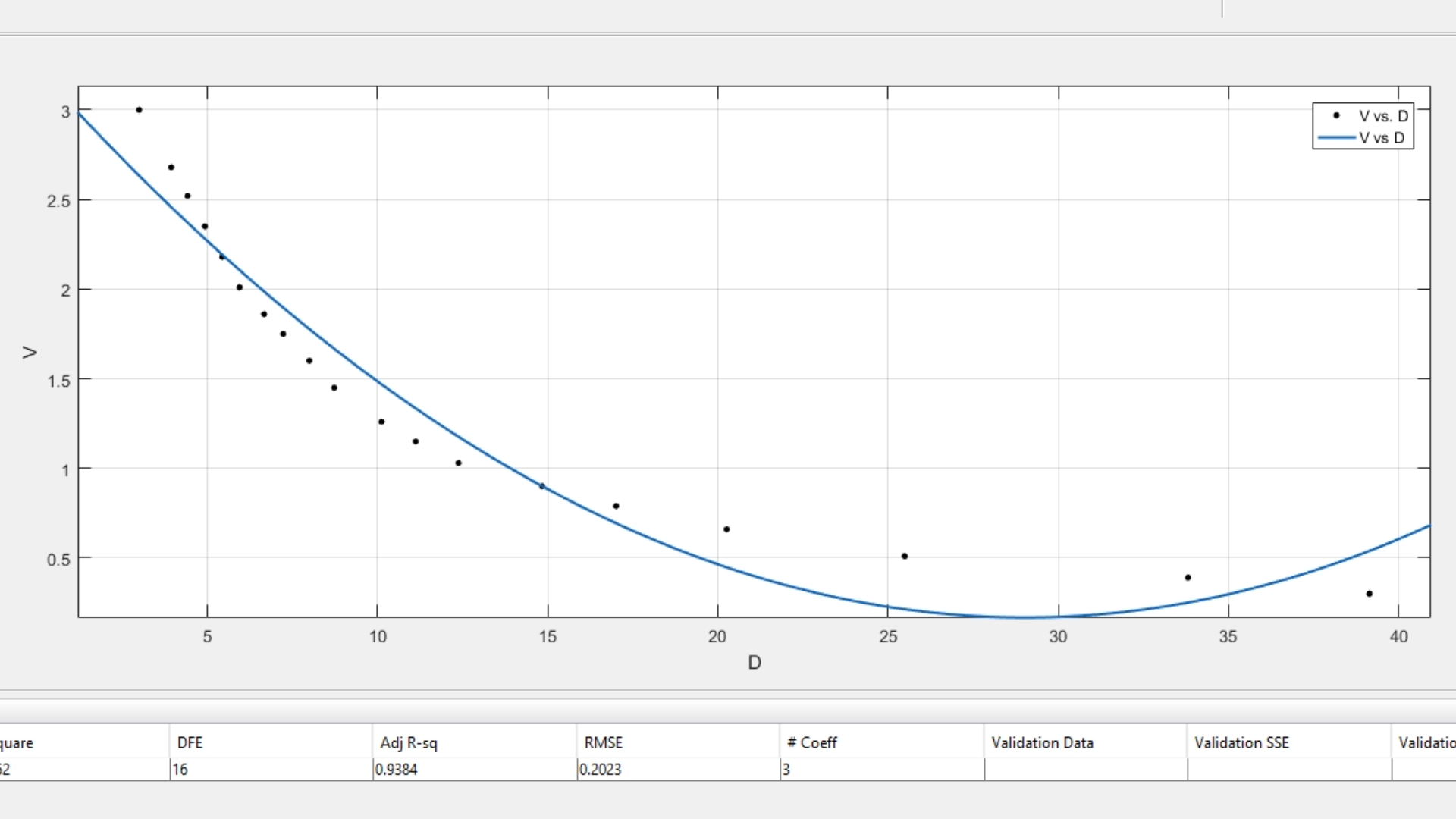Click the # Coeff column header
The height and width of the screenshot is (819, 1456).
tap(812, 742)
